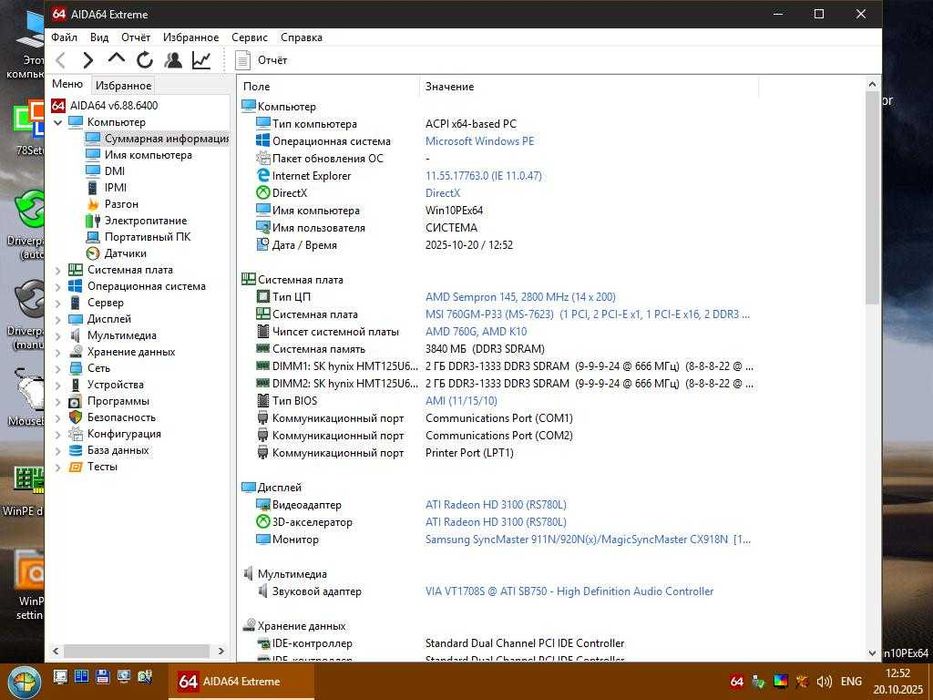
Task: Open the DirectX value link
Action: tap(443, 193)
